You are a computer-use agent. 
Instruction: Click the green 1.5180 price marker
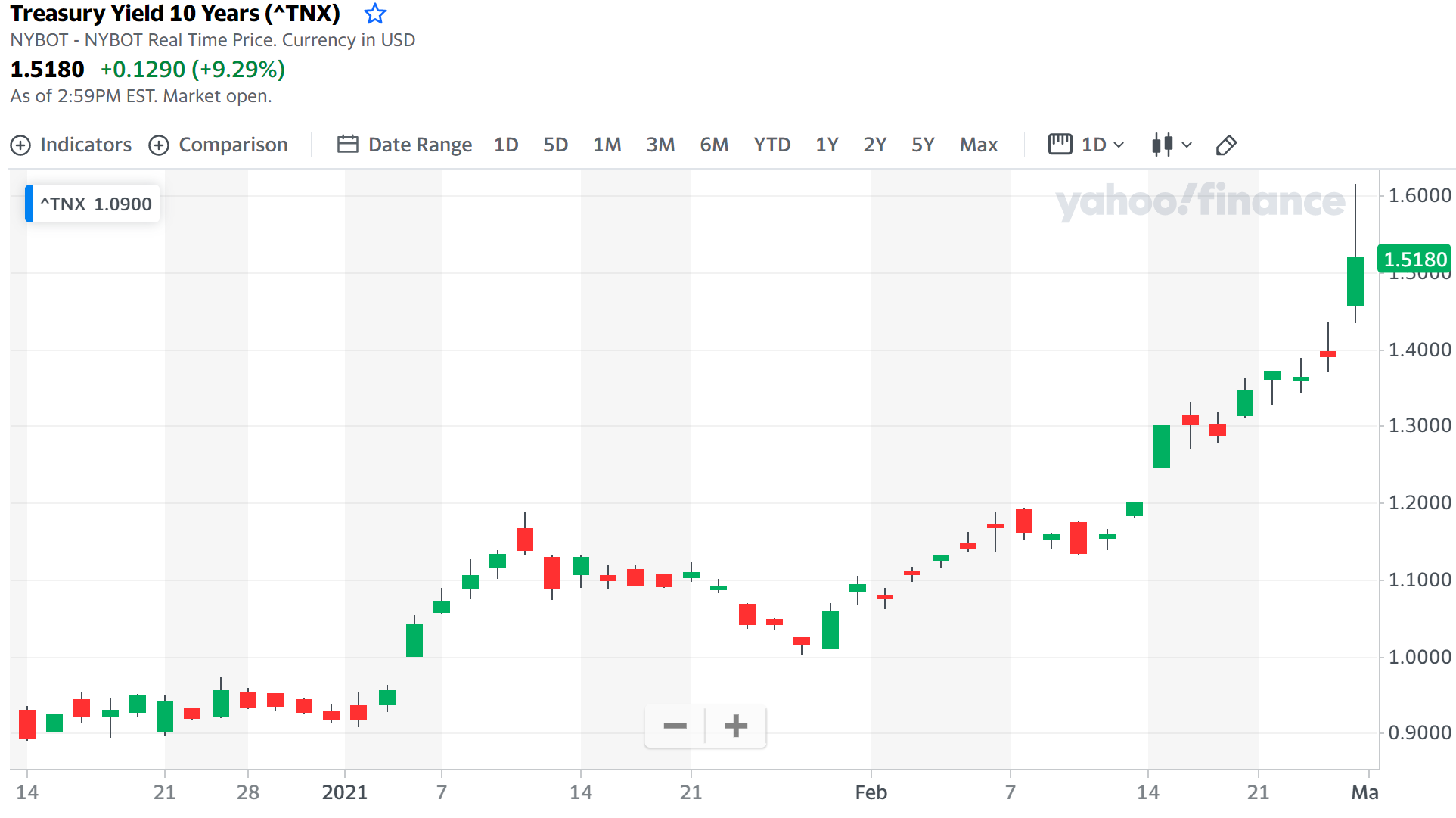[1414, 260]
